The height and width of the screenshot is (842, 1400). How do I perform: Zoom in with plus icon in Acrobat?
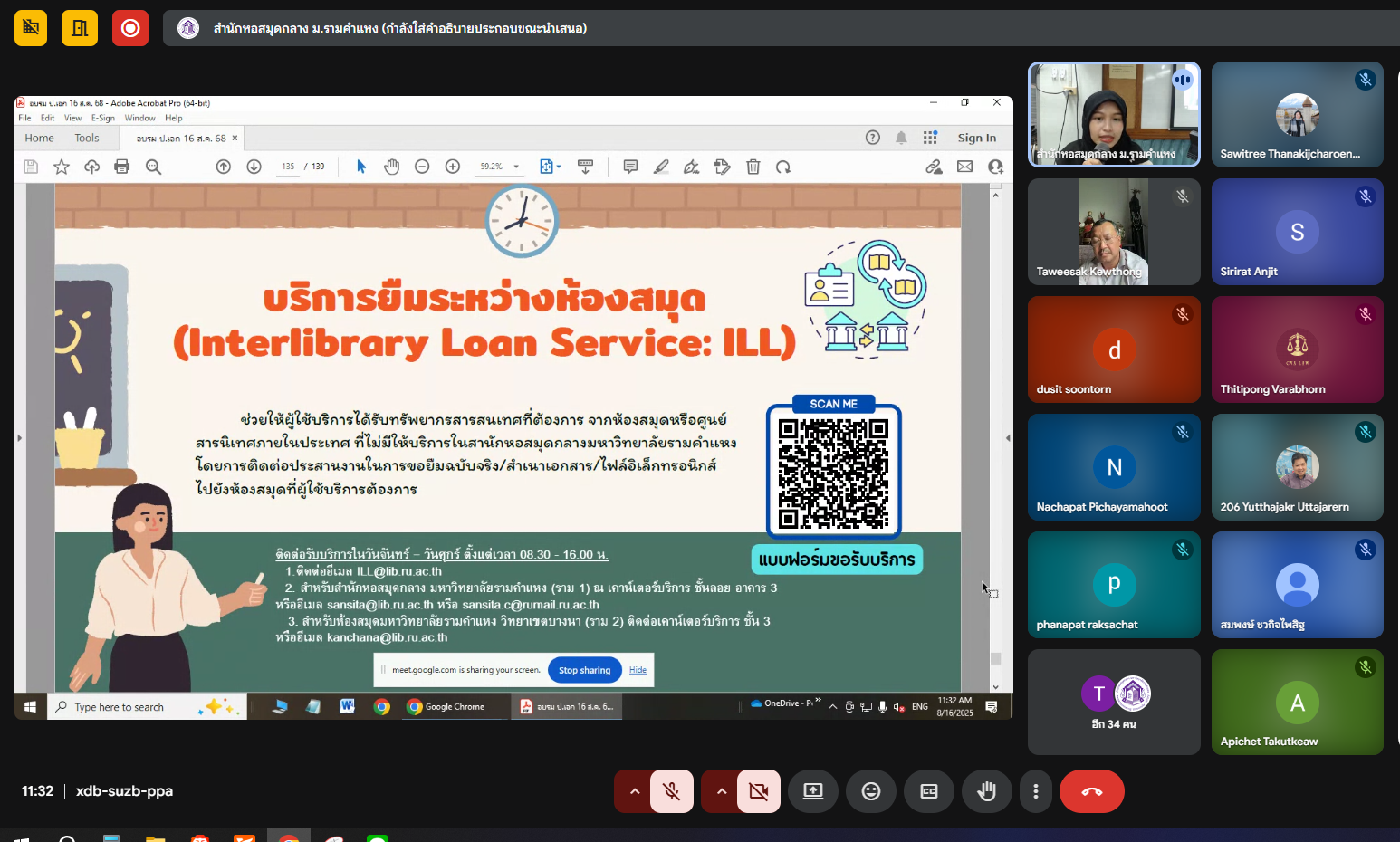coord(453,167)
